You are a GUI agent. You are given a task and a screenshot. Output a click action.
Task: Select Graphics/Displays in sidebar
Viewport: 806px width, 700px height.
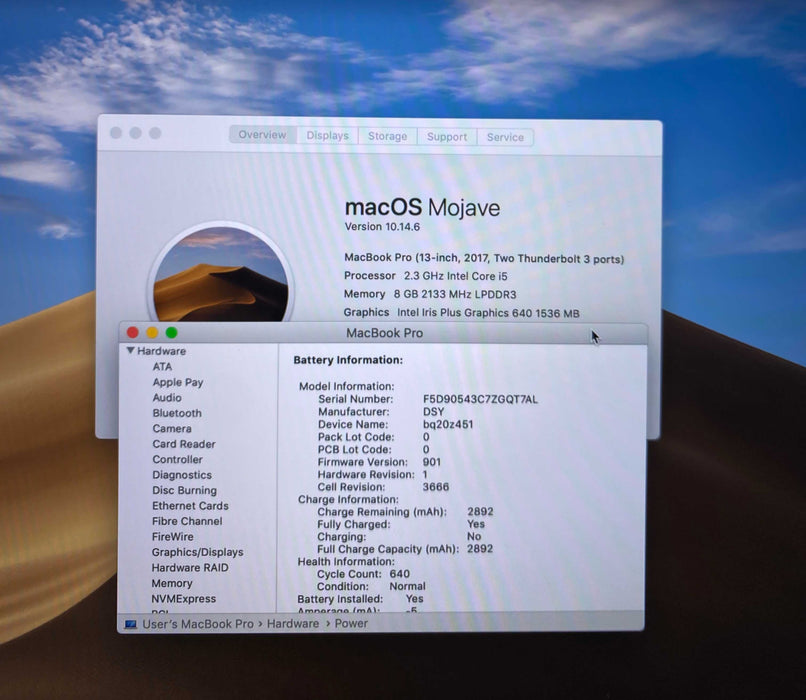pos(197,552)
